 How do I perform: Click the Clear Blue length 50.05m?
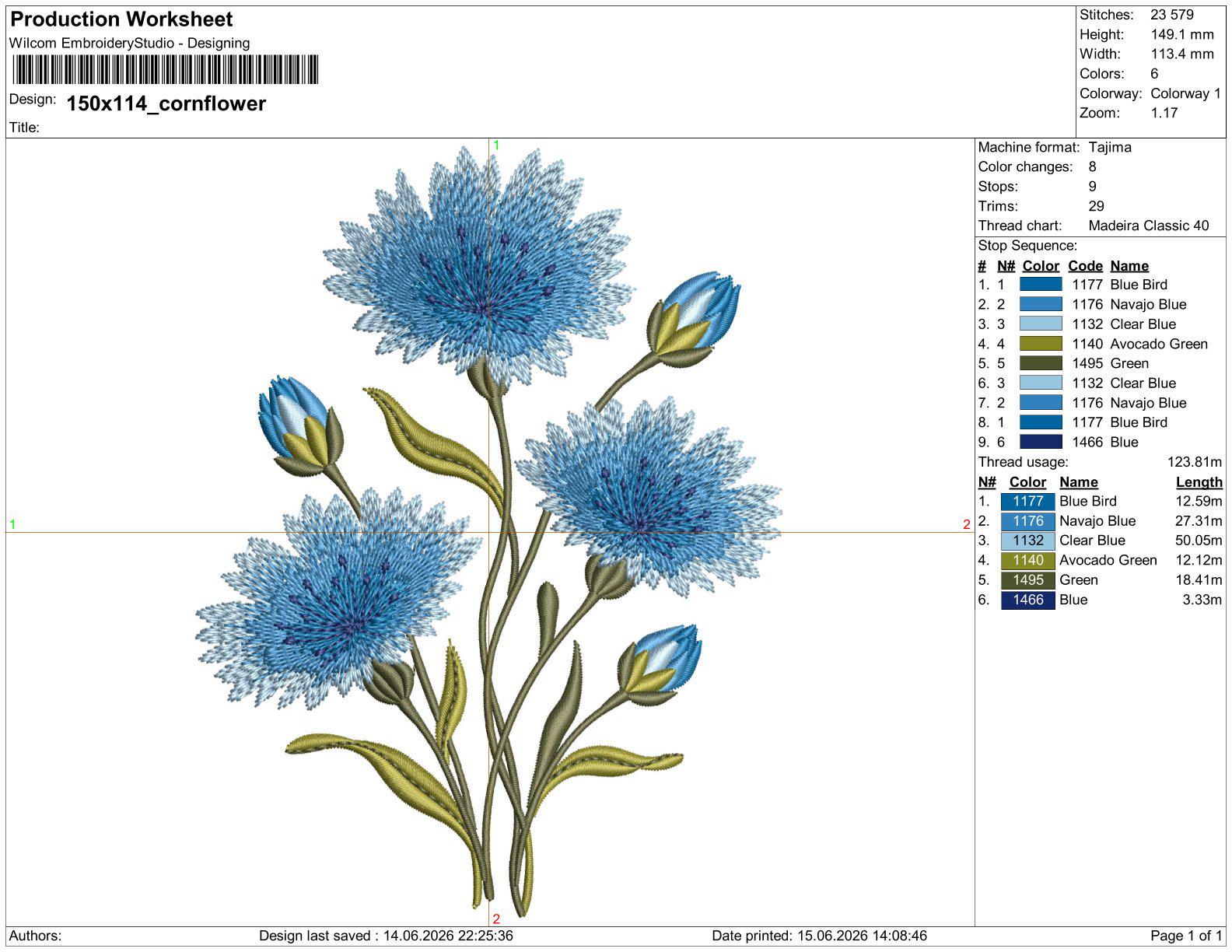tap(1199, 541)
